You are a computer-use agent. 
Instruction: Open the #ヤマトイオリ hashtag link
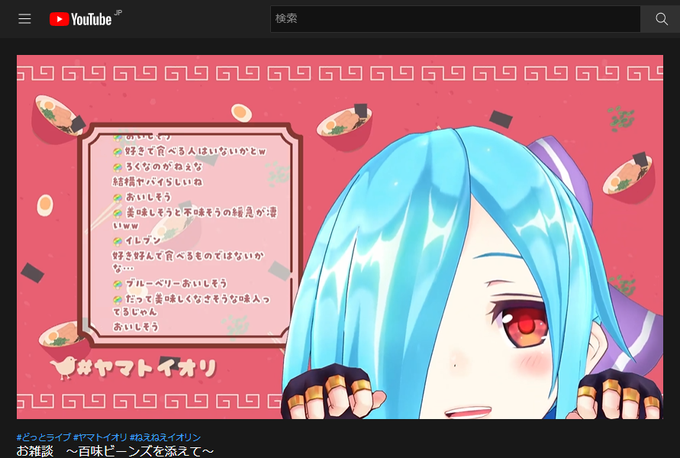(x=100, y=437)
